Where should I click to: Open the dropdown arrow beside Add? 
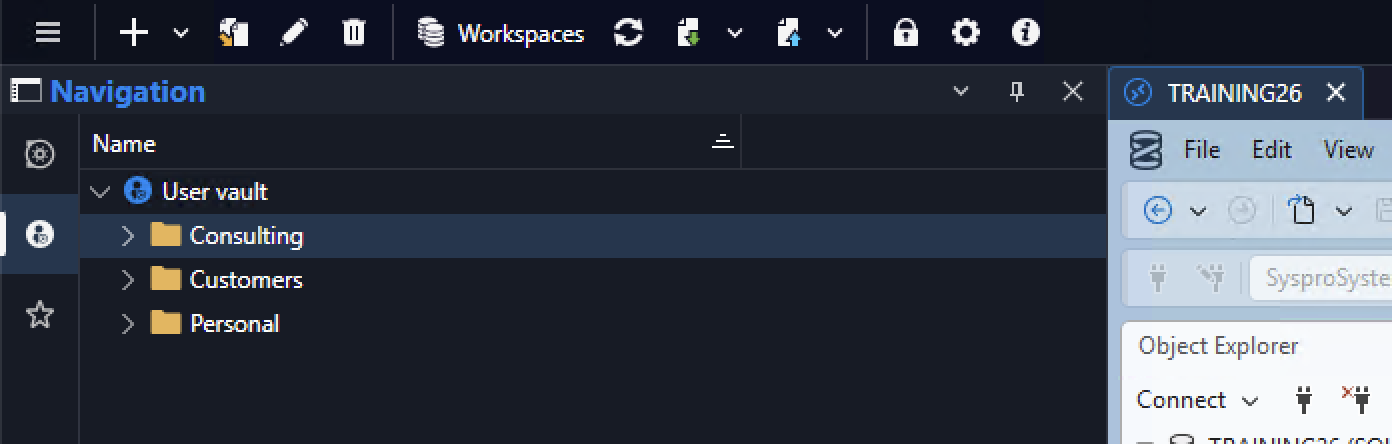pos(181,33)
